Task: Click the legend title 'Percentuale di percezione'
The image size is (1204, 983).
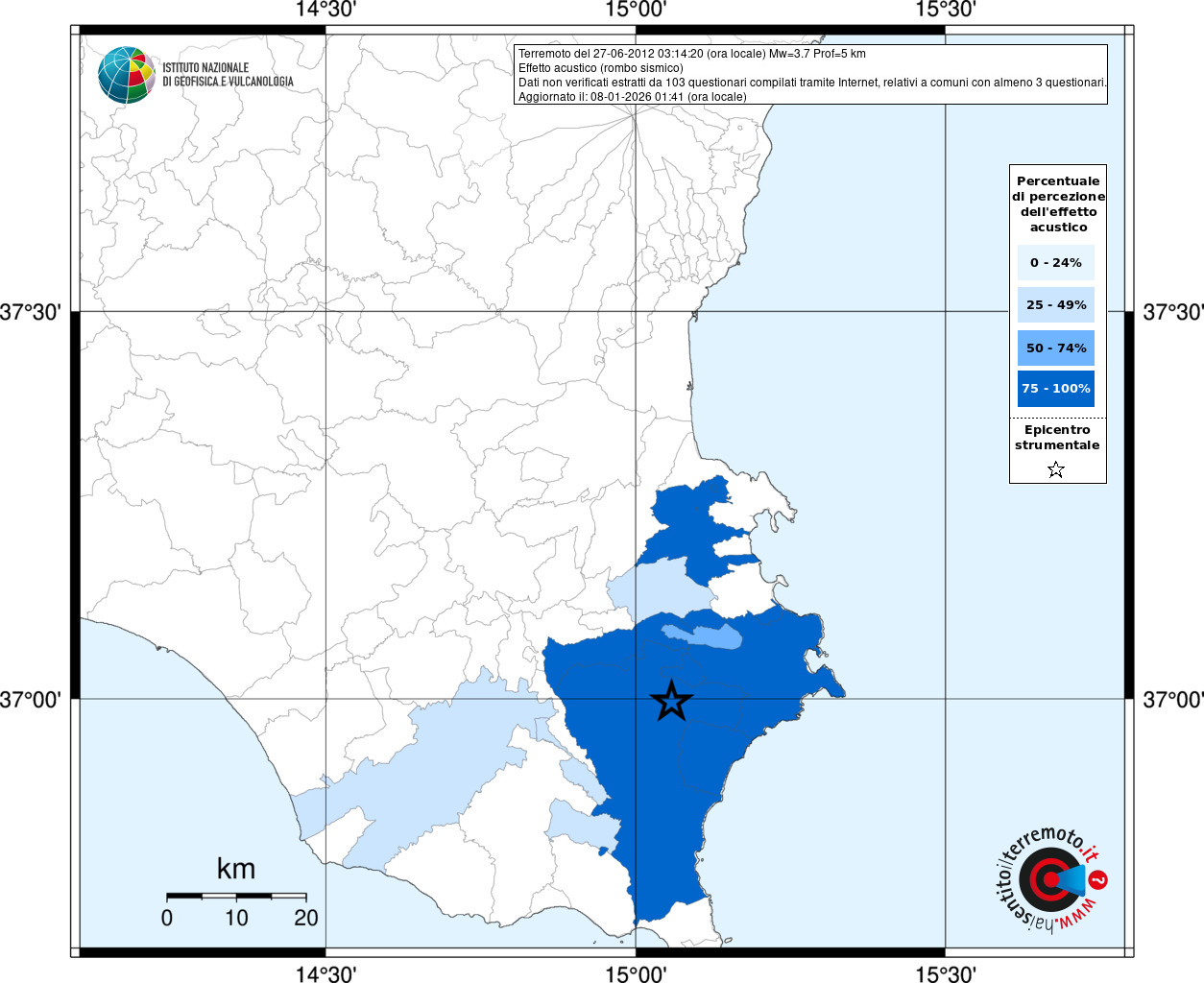Action: click(x=1058, y=204)
